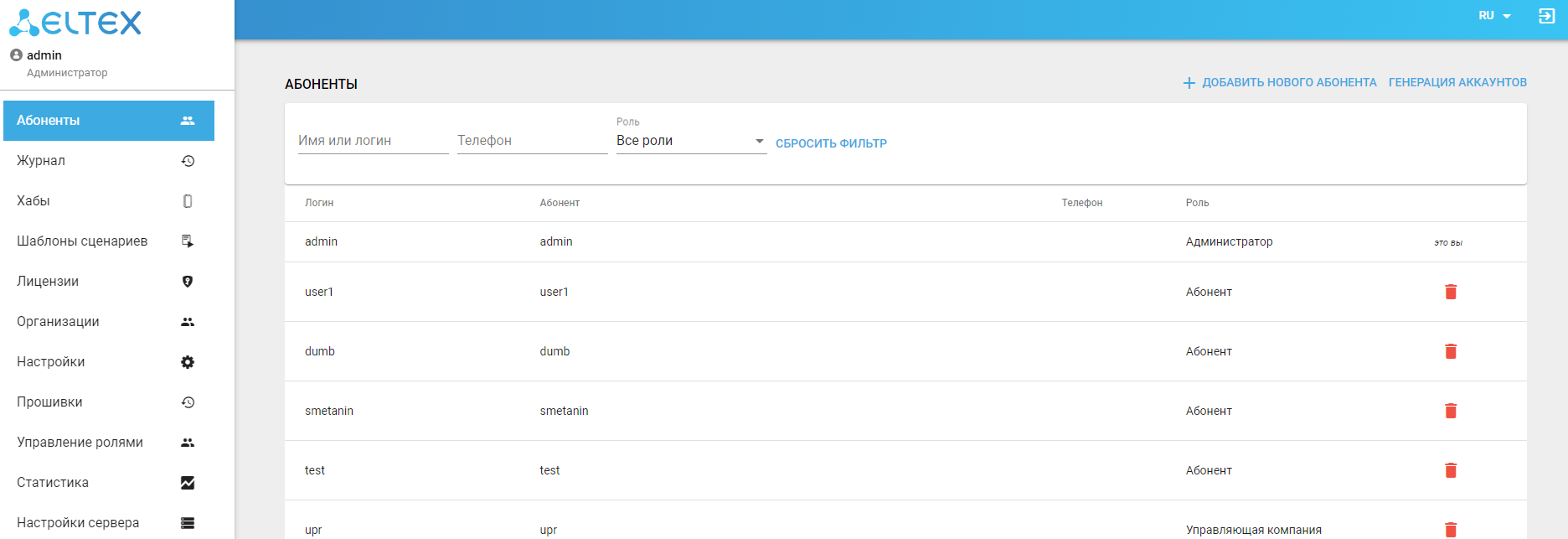Image resolution: width=1568 pixels, height=539 pixels.
Task: Click the shield icon beside Лицензии
Action: pyautogui.click(x=188, y=282)
